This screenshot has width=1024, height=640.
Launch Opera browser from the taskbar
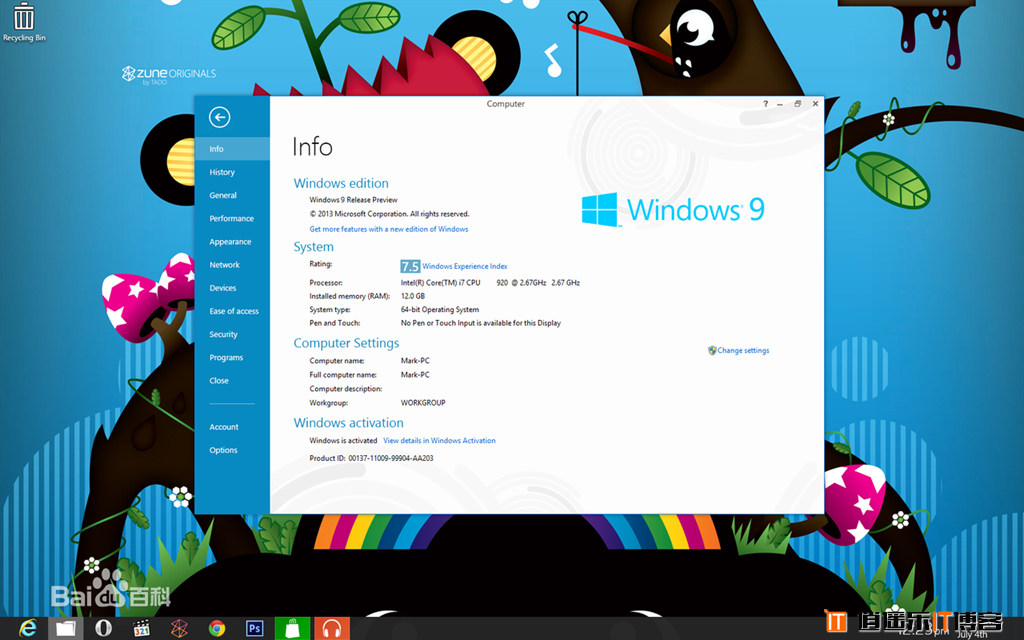click(x=103, y=628)
